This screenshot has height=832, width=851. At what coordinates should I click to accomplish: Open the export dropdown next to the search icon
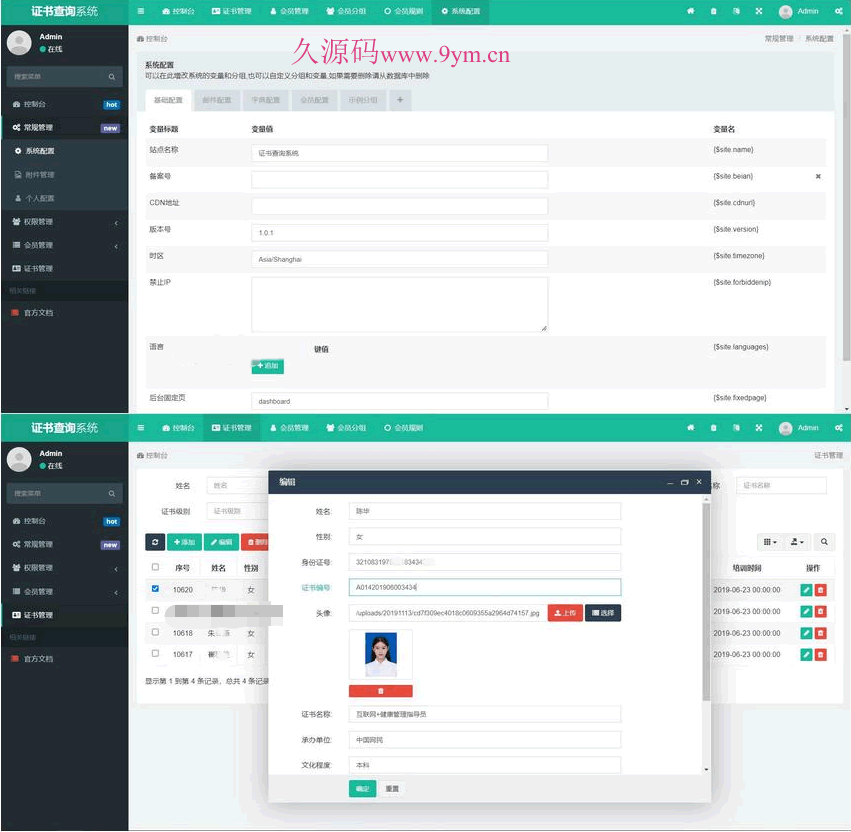click(x=797, y=542)
